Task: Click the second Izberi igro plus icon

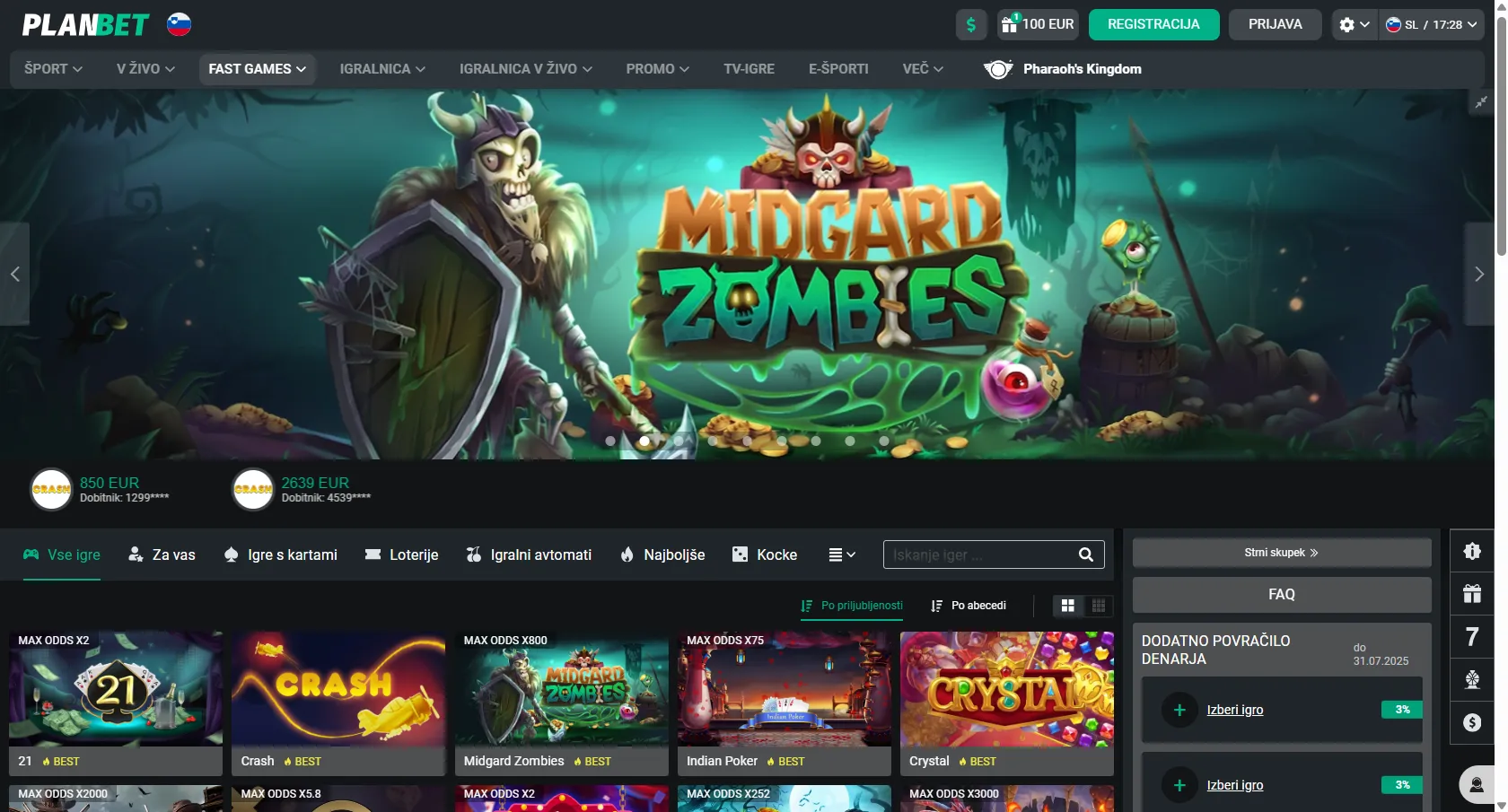Action: pyautogui.click(x=1179, y=785)
